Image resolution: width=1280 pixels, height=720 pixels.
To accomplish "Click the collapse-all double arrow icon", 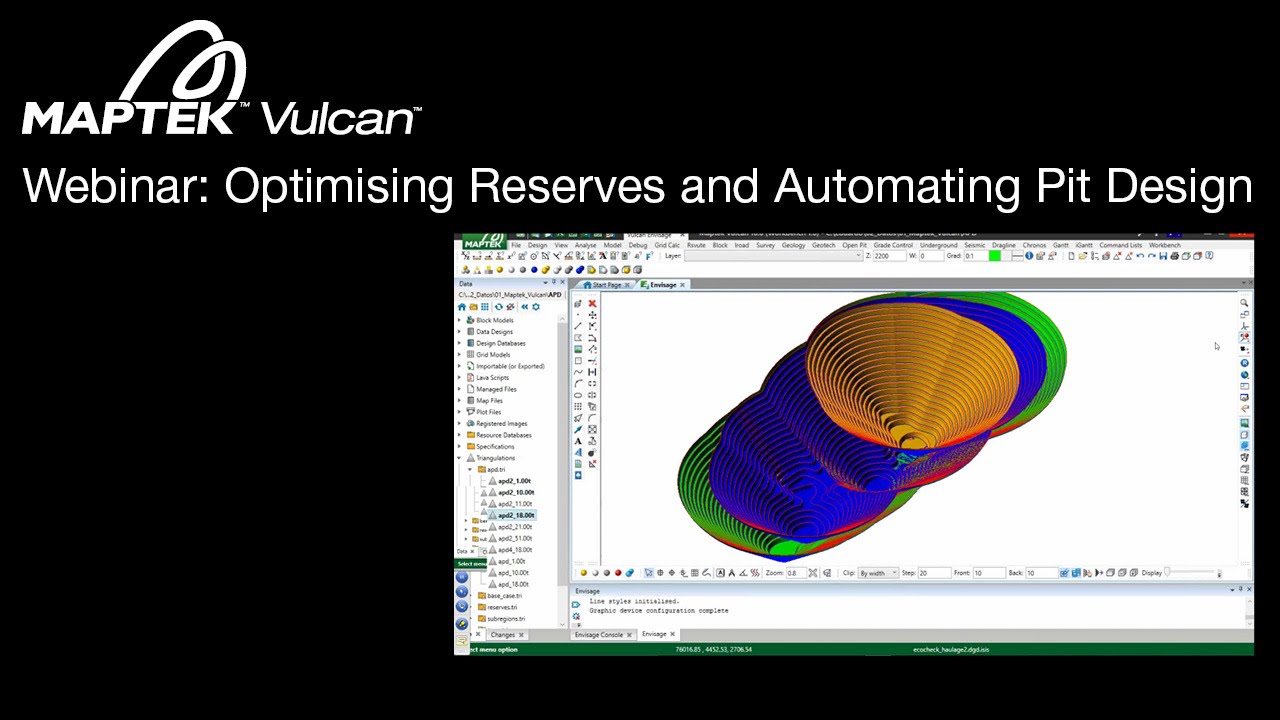I will click(525, 307).
